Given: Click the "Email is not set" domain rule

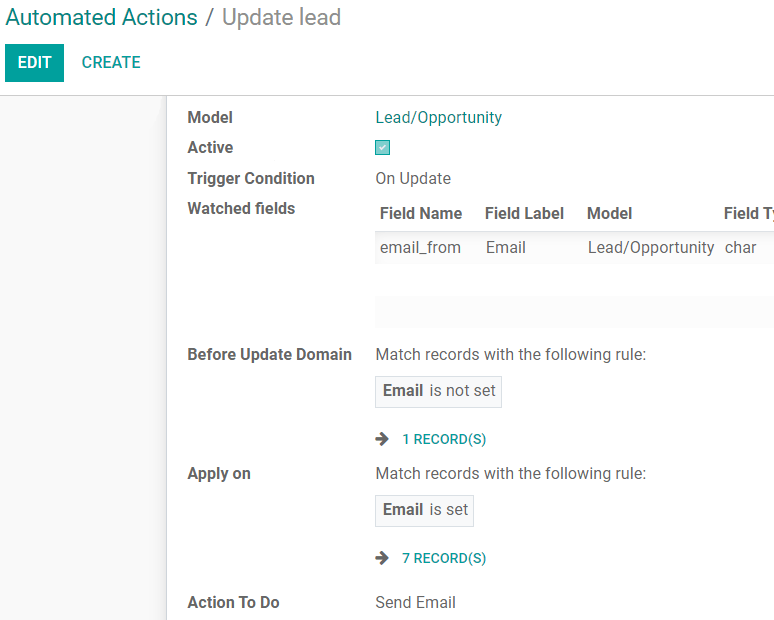Looking at the screenshot, I should pos(438,391).
